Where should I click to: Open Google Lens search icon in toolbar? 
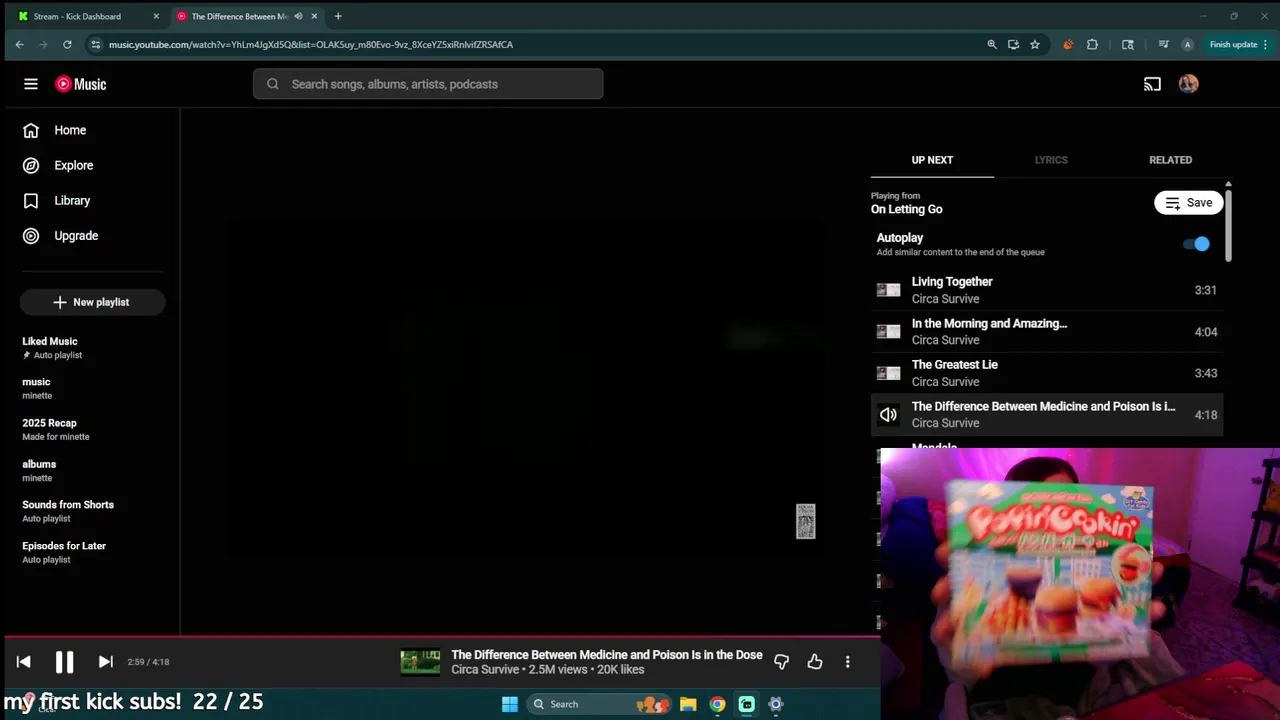(x=1128, y=44)
